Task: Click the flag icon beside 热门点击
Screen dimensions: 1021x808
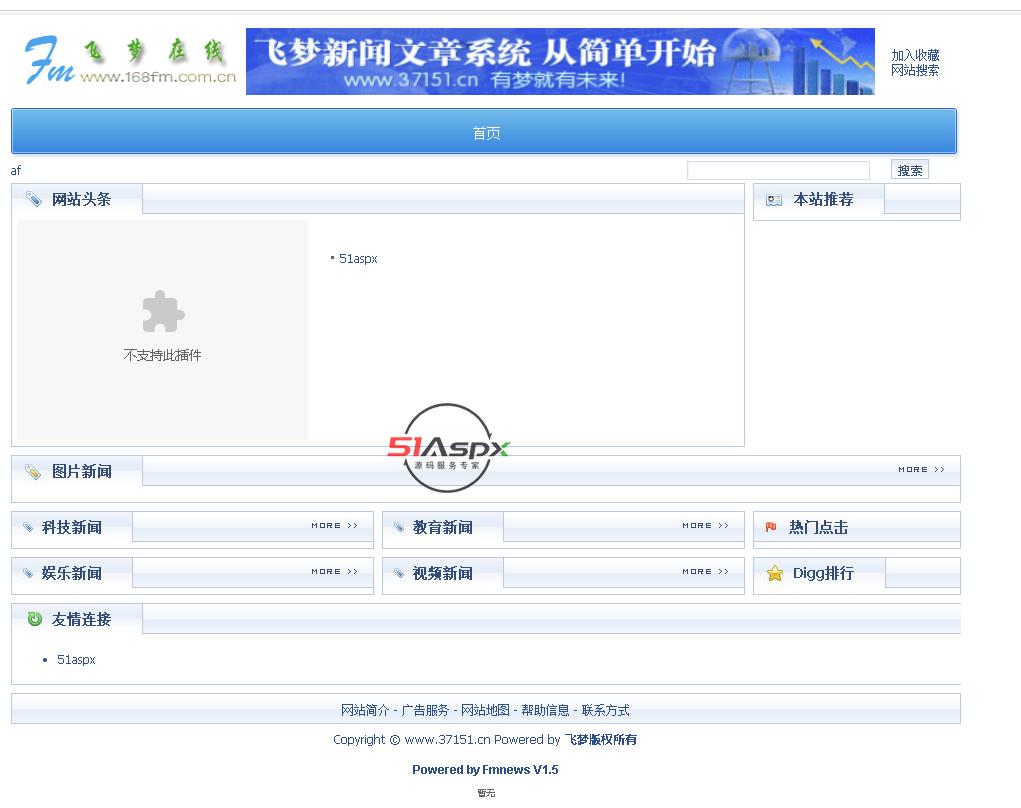Action: (771, 527)
